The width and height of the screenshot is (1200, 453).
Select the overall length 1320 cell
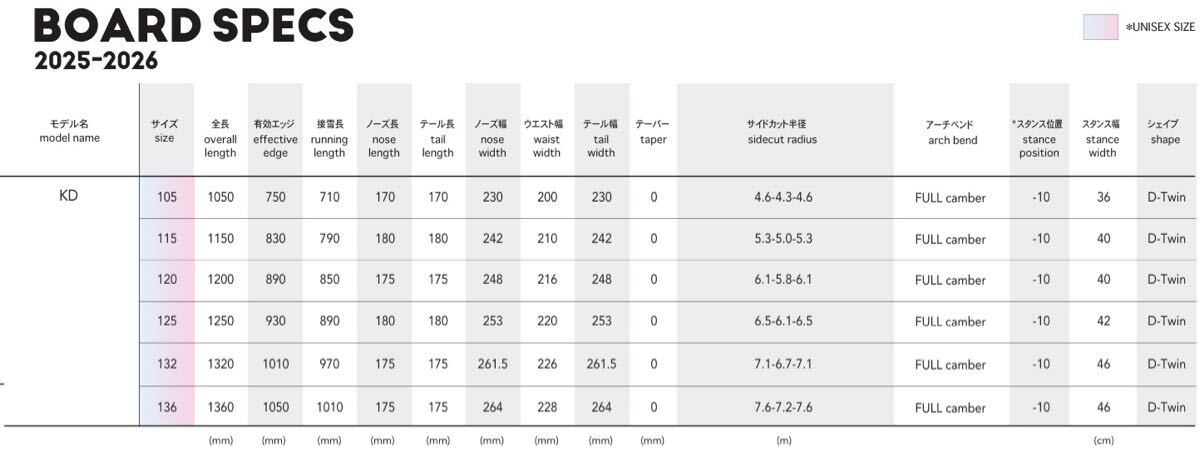coord(220,365)
